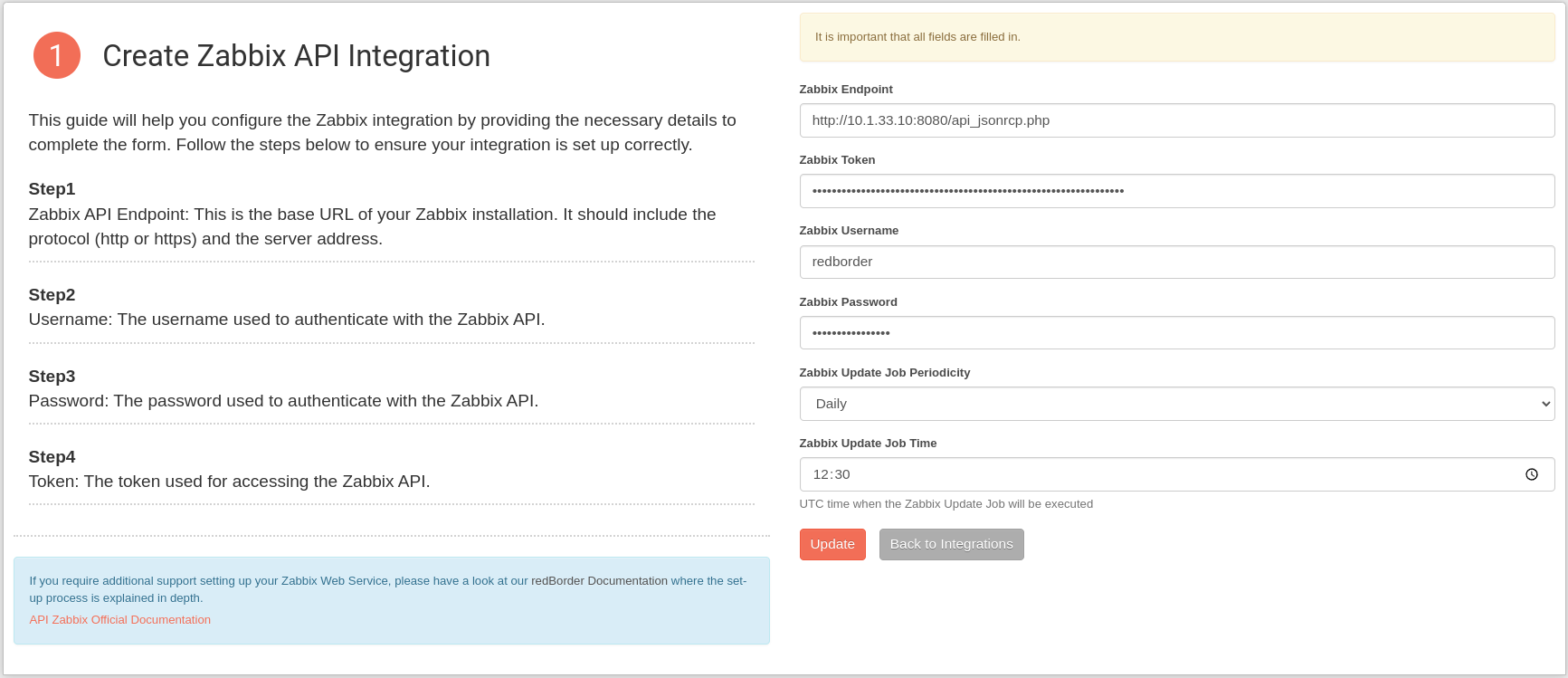
Task: Click the Zabbix Token label
Action: (x=837, y=160)
